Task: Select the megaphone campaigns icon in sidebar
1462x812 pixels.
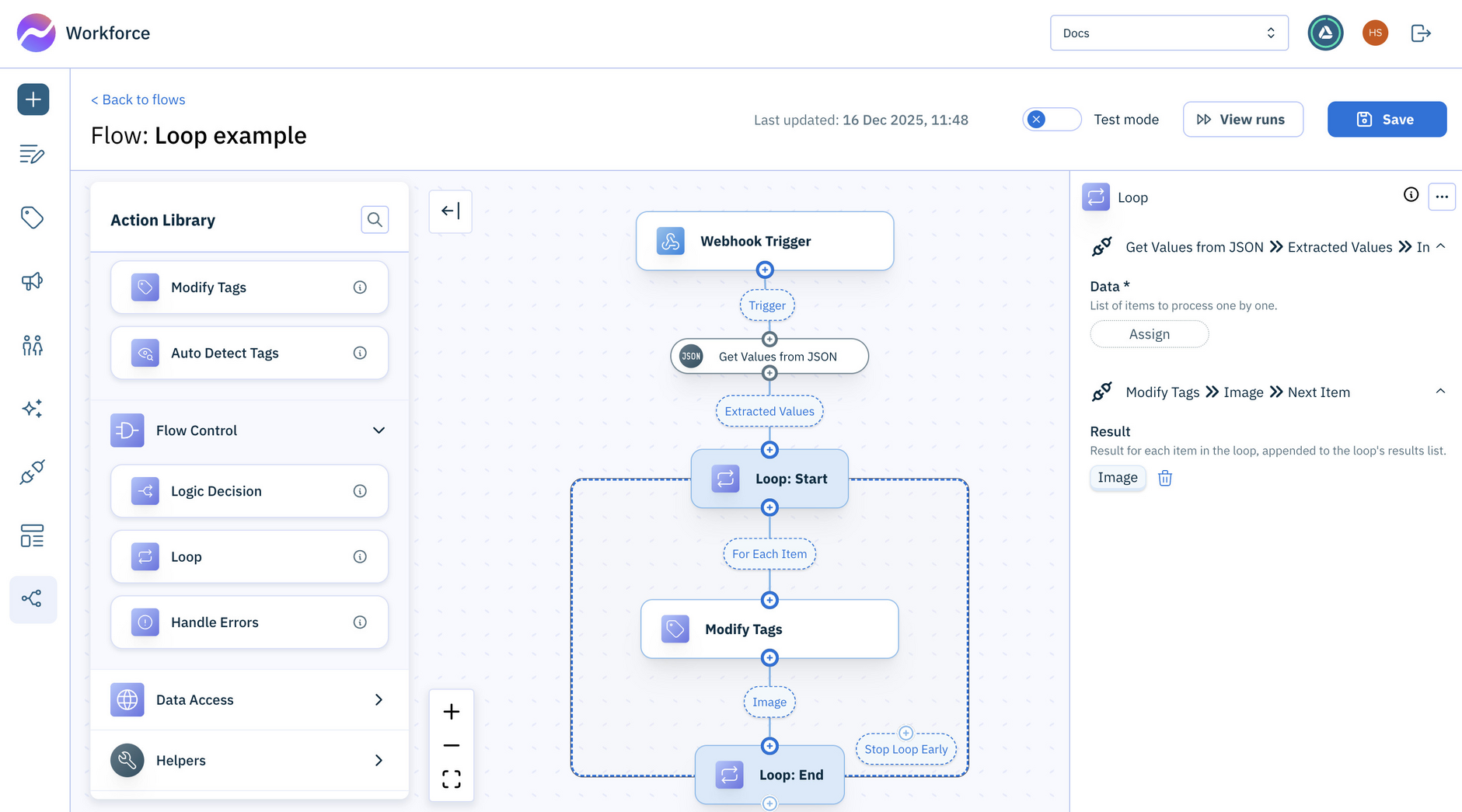Action: (32, 281)
